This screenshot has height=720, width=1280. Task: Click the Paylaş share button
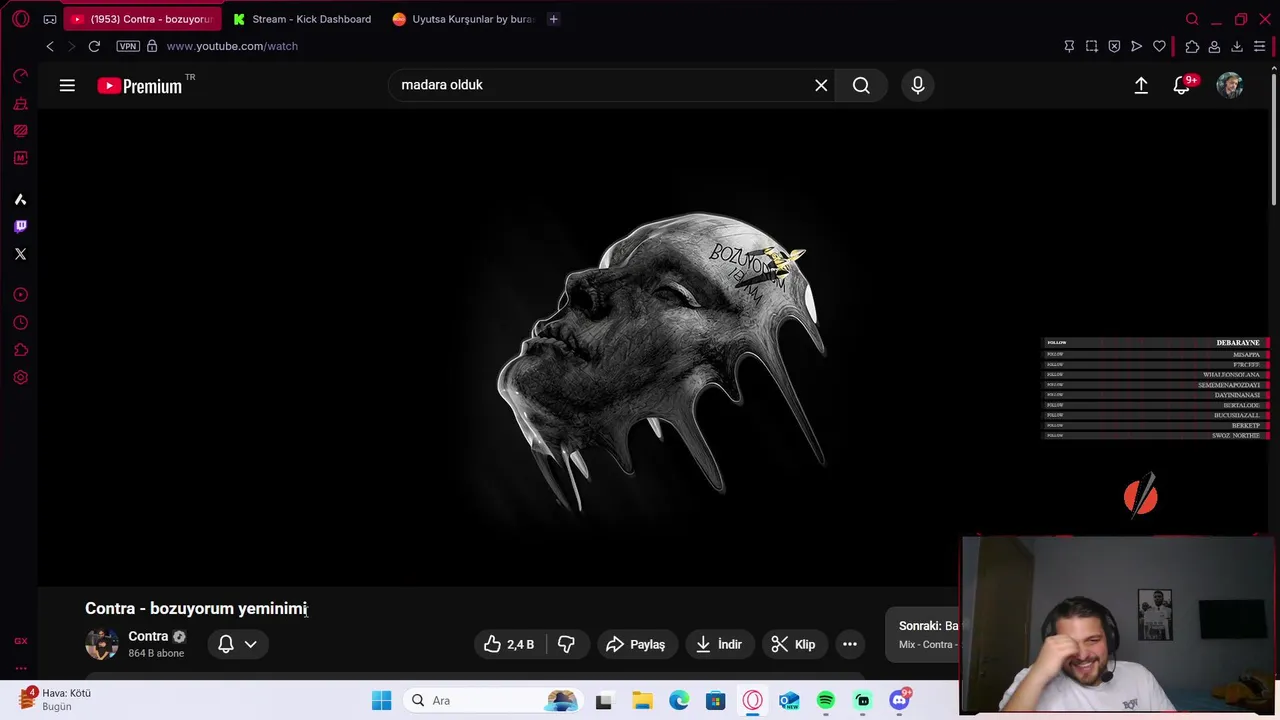[635, 644]
